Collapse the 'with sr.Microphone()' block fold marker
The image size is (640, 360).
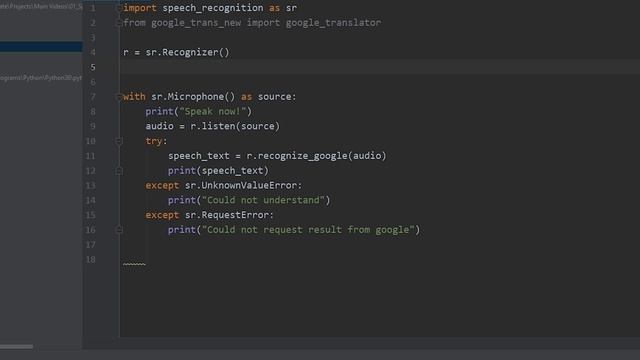(x=119, y=97)
